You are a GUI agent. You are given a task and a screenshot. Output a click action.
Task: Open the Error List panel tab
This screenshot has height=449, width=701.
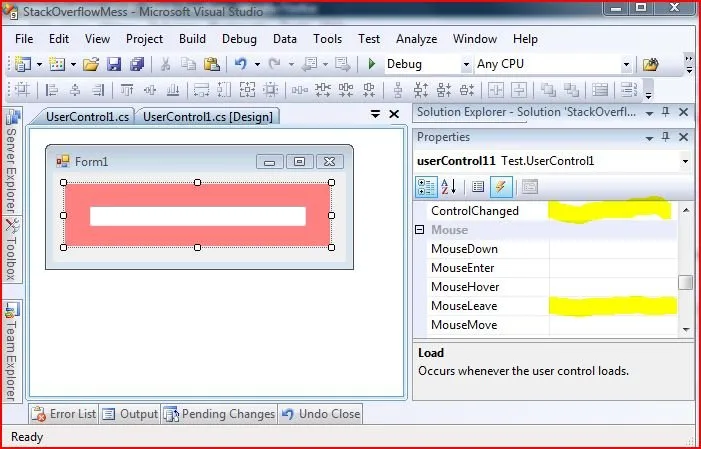pyautogui.click(x=63, y=414)
